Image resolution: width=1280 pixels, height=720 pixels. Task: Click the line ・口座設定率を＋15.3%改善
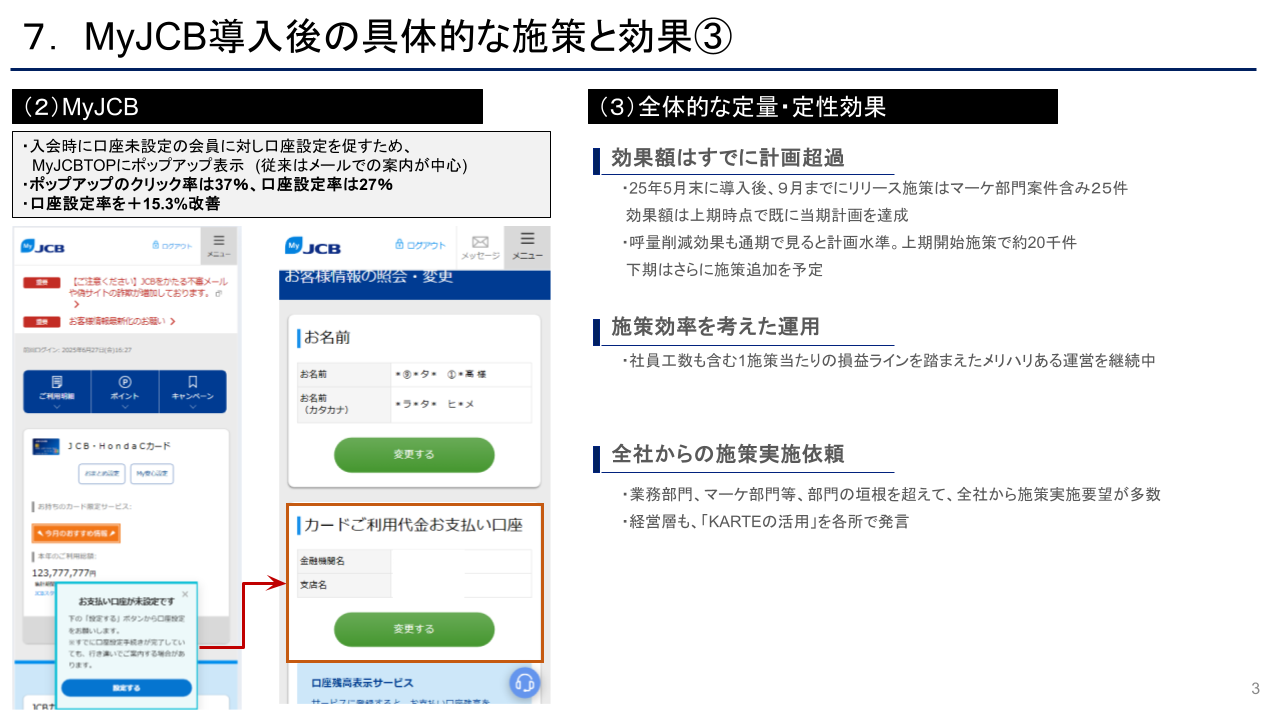pos(120,204)
